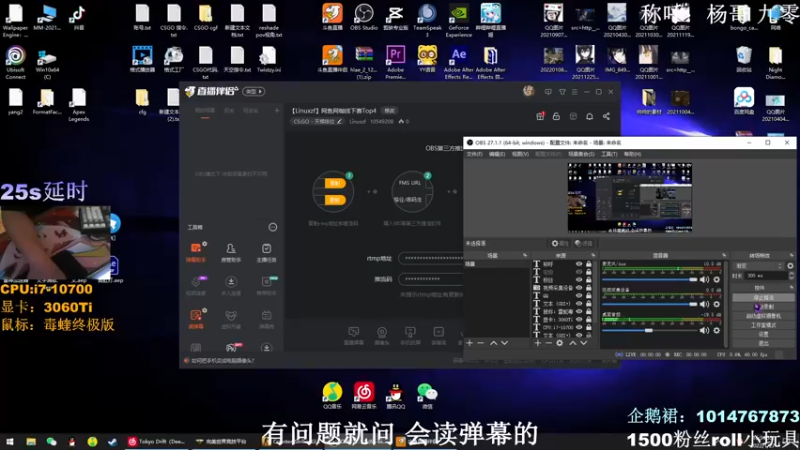800x450 pixels.
Task: Toggle visibility of 视频采集设备 source
Action: [x=579, y=288]
